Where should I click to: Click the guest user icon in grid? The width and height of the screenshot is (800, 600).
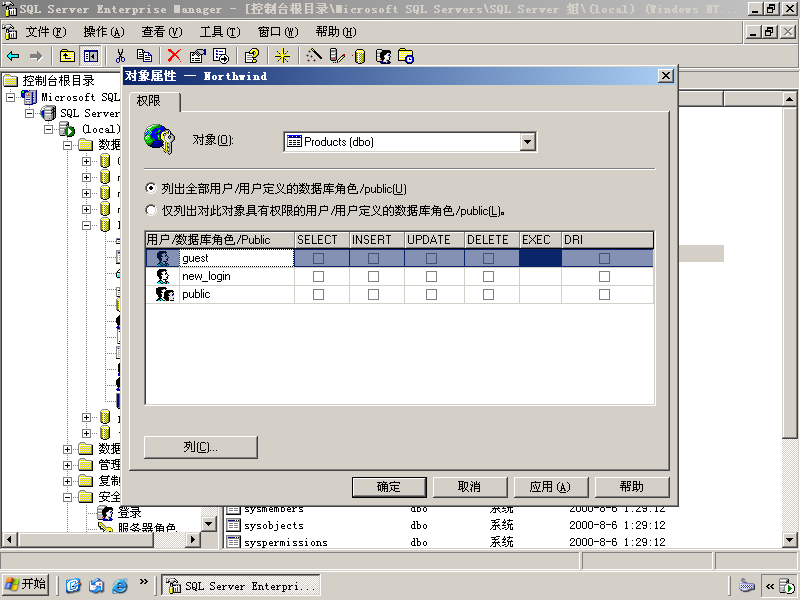(x=163, y=258)
